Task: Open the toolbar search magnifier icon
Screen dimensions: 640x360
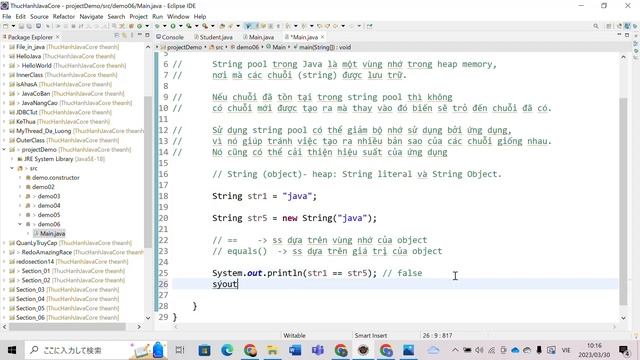Action: tap(596, 26)
